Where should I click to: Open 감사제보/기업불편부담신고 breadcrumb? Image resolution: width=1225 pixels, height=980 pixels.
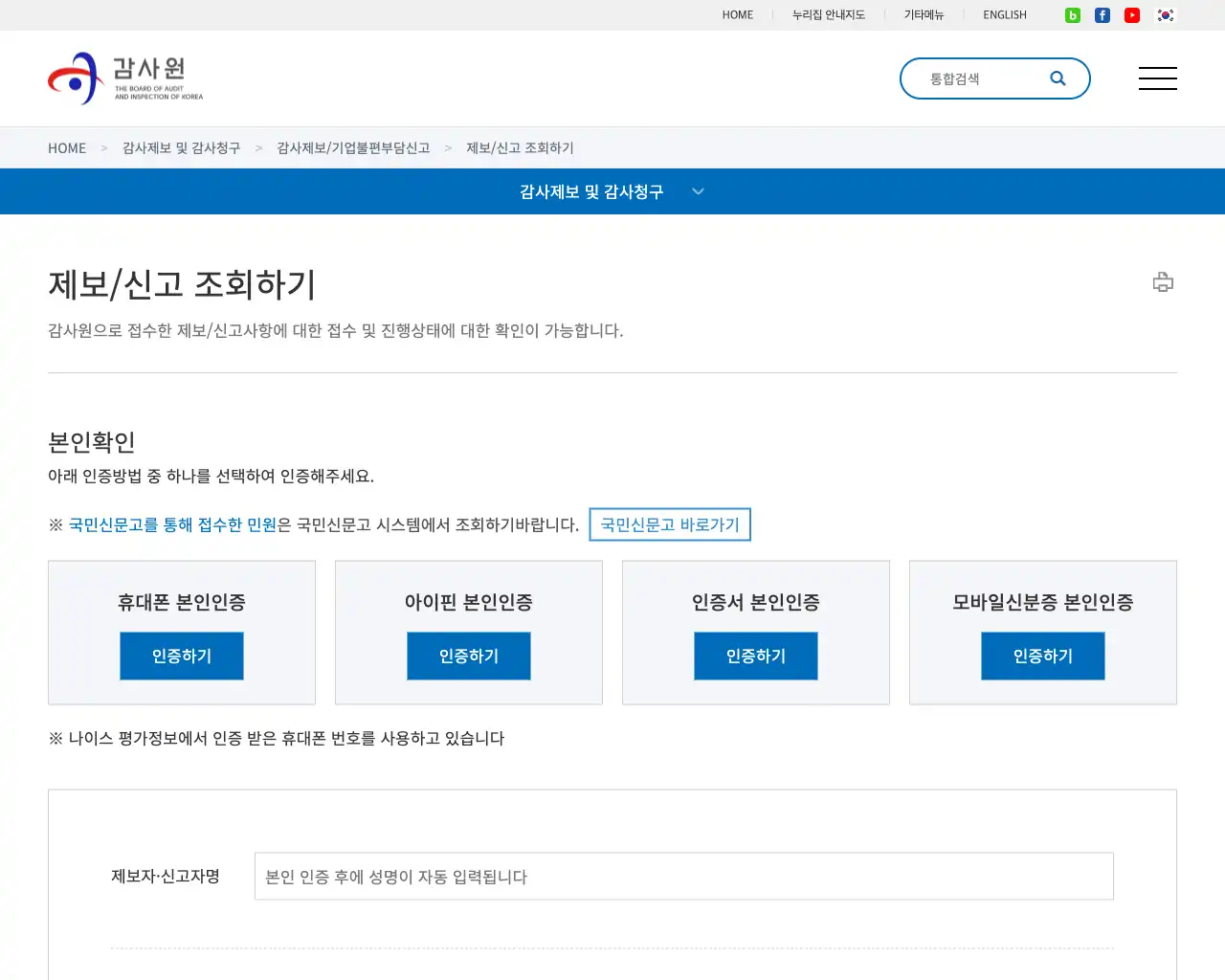[x=353, y=148]
